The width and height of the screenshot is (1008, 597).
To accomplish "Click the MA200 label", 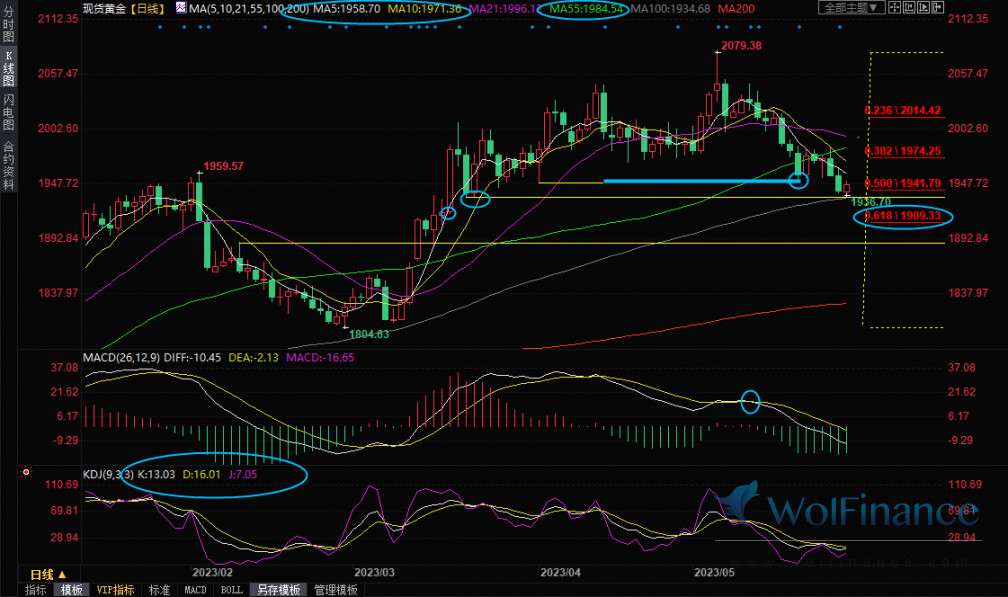I will [736, 9].
